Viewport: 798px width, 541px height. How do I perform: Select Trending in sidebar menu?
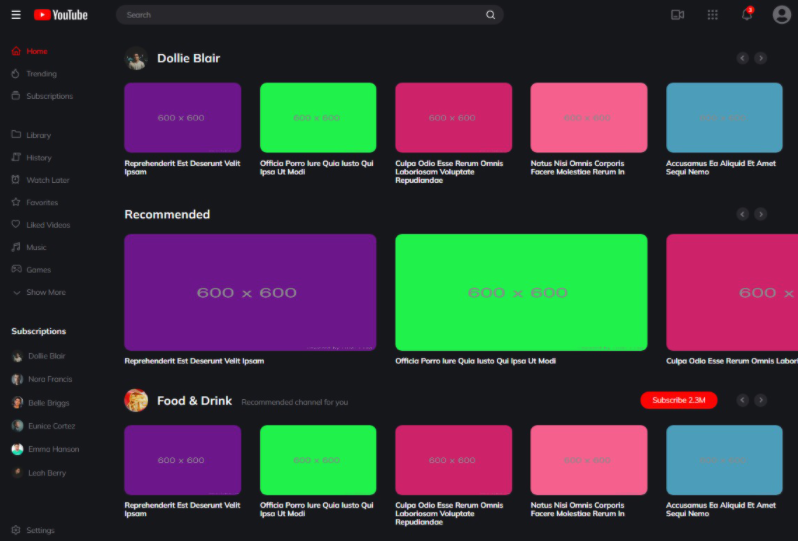[x=40, y=74]
